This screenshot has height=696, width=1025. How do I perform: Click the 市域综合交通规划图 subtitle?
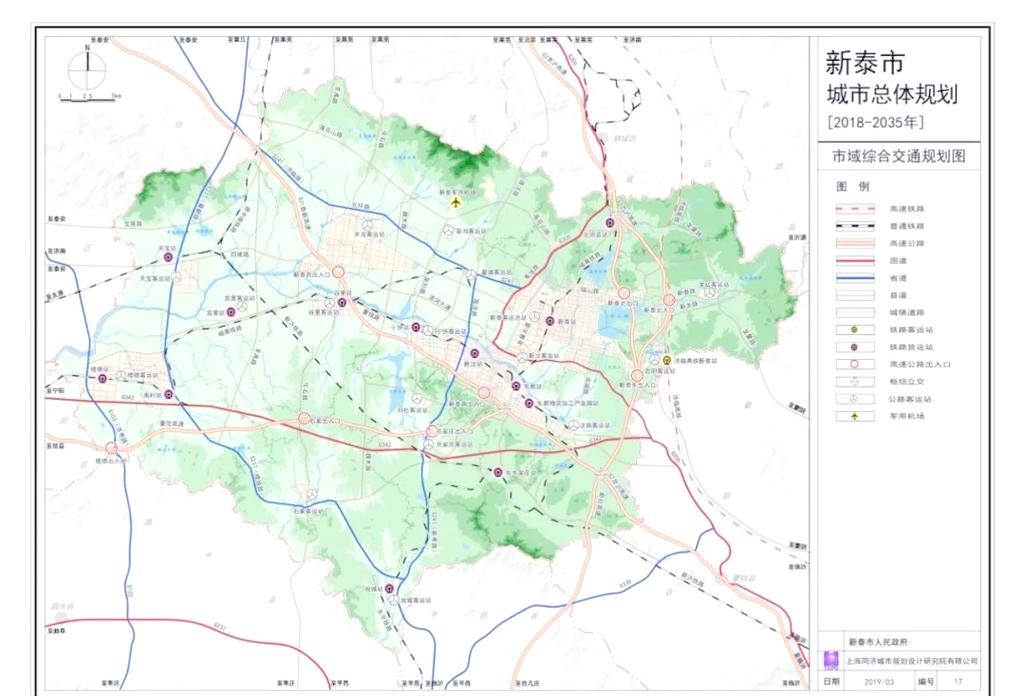coord(899,156)
